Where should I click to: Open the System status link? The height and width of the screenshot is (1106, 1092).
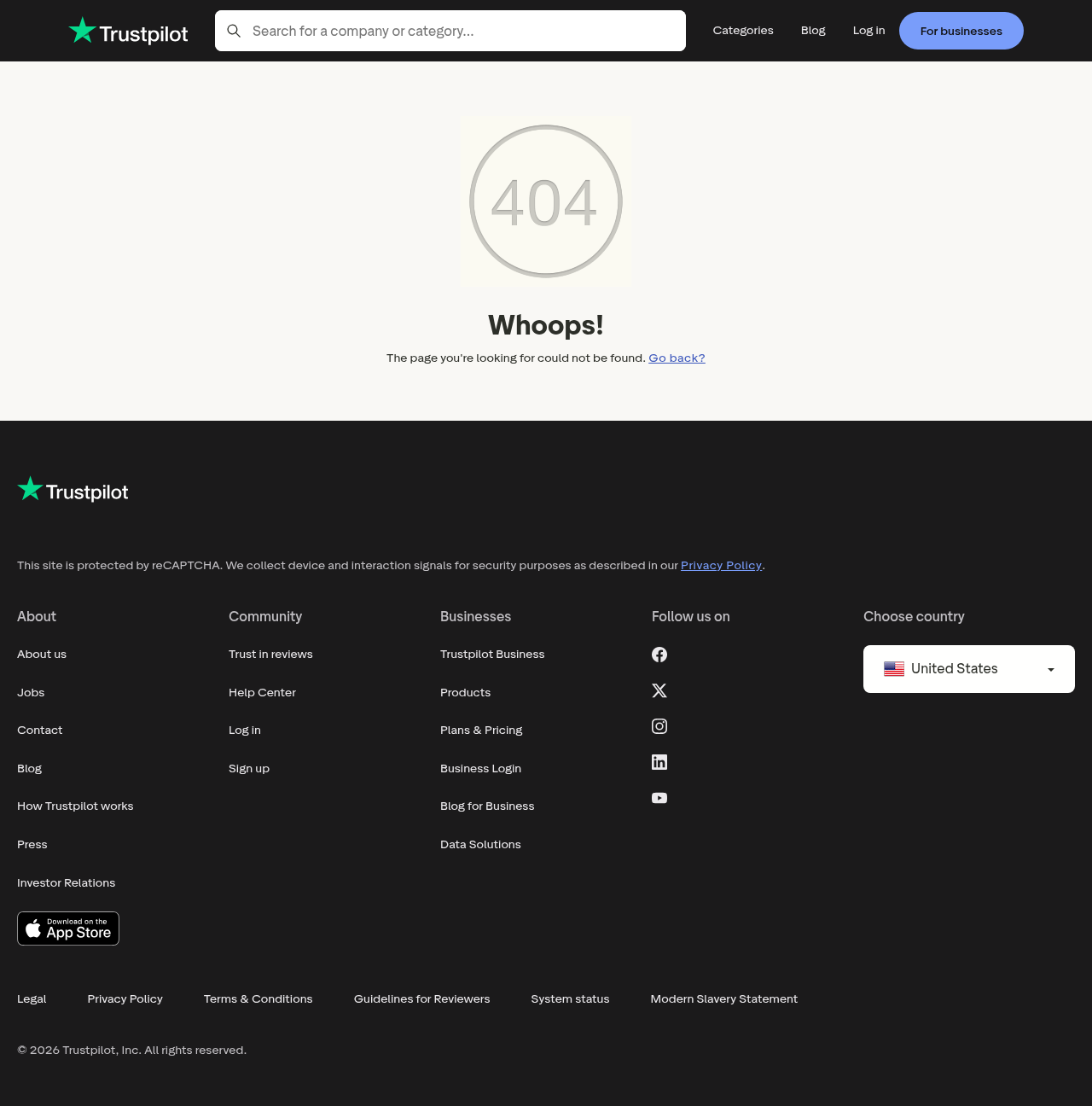coord(570,998)
